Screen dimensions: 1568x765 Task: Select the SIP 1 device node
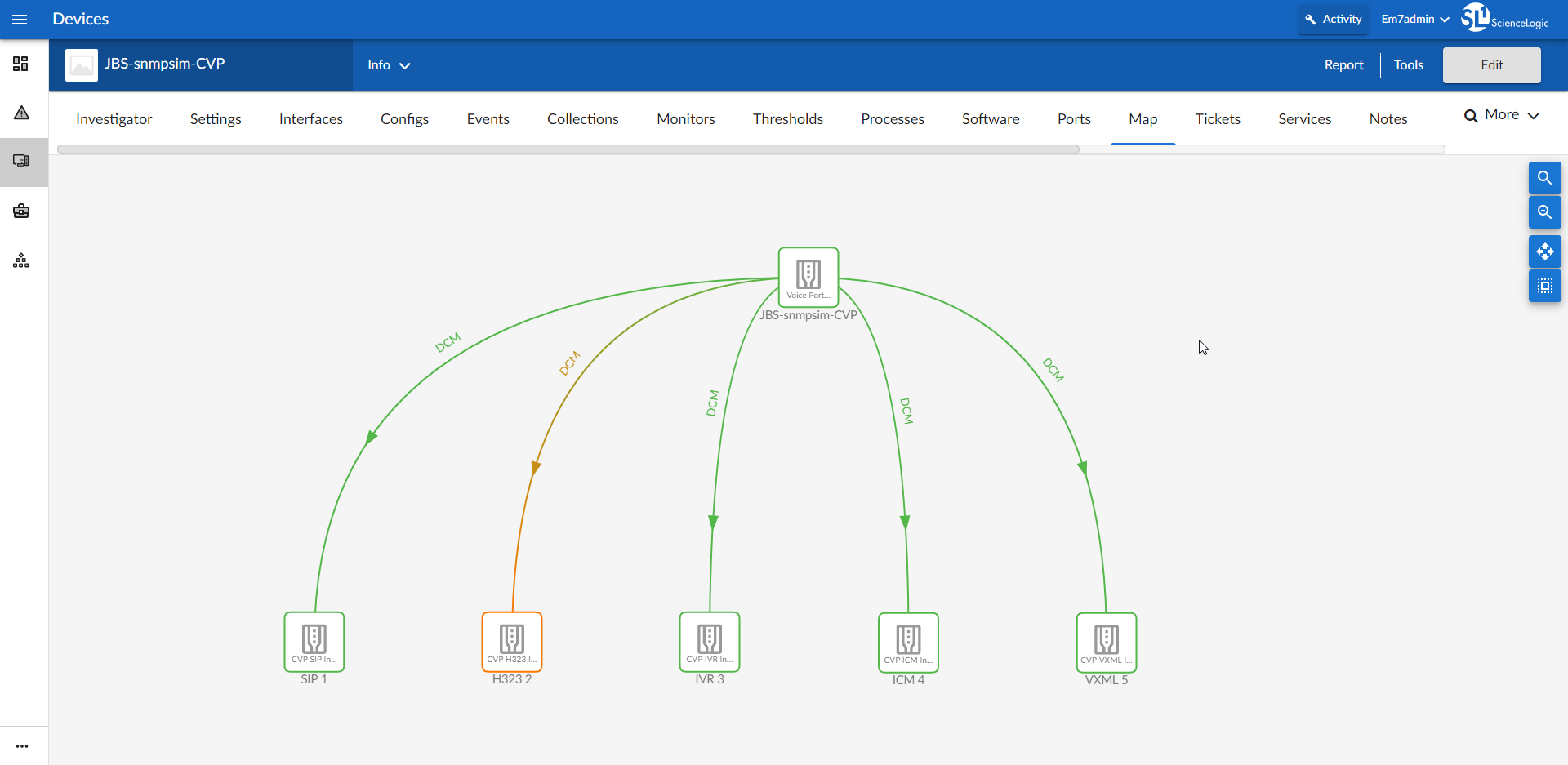point(314,642)
